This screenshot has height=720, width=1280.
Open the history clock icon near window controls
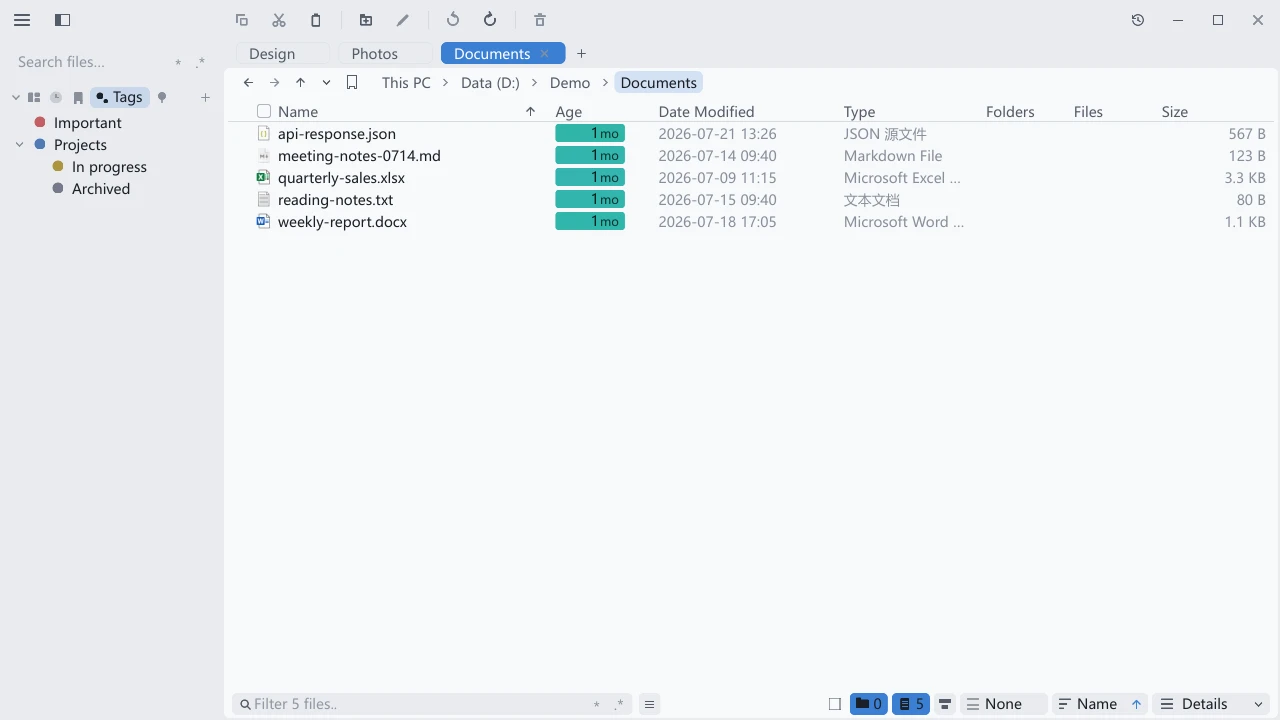1138,20
